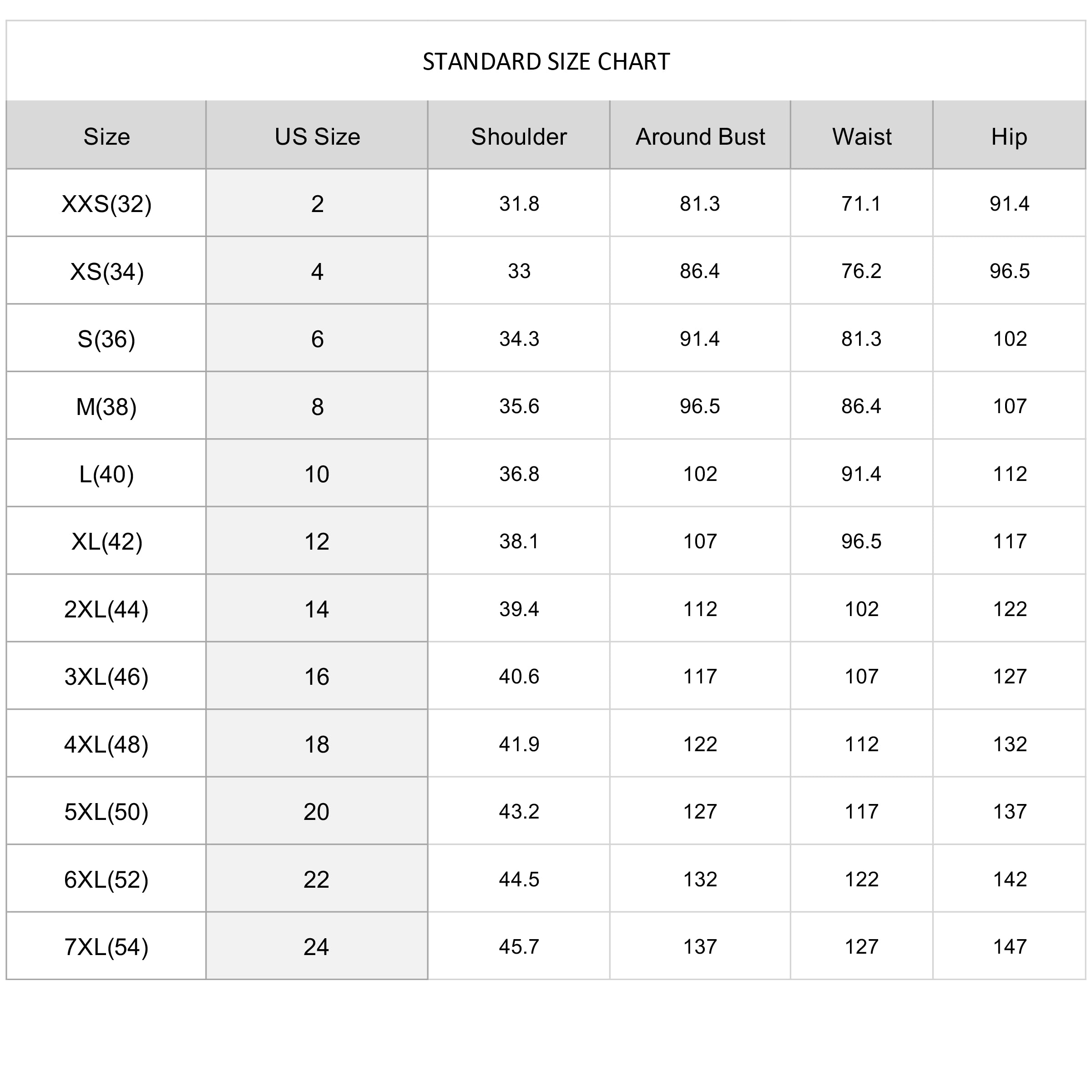The height and width of the screenshot is (1092, 1092).
Task: Select the M(38) size cell
Action: point(106,406)
